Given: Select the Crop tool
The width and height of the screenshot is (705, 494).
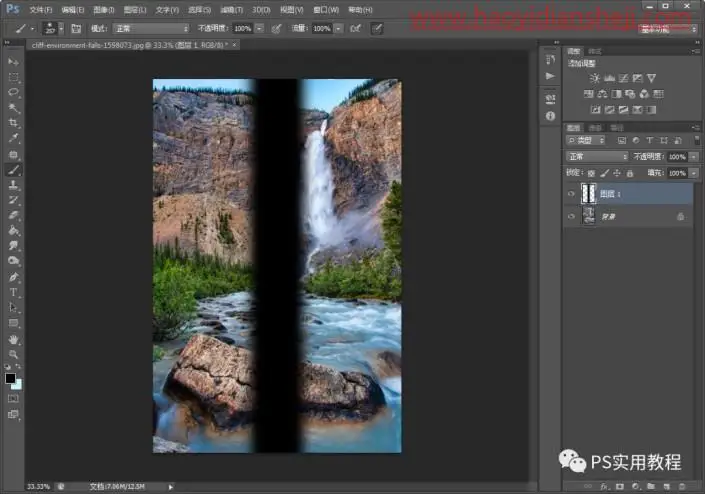Looking at the screenshot, I should 13,123.
